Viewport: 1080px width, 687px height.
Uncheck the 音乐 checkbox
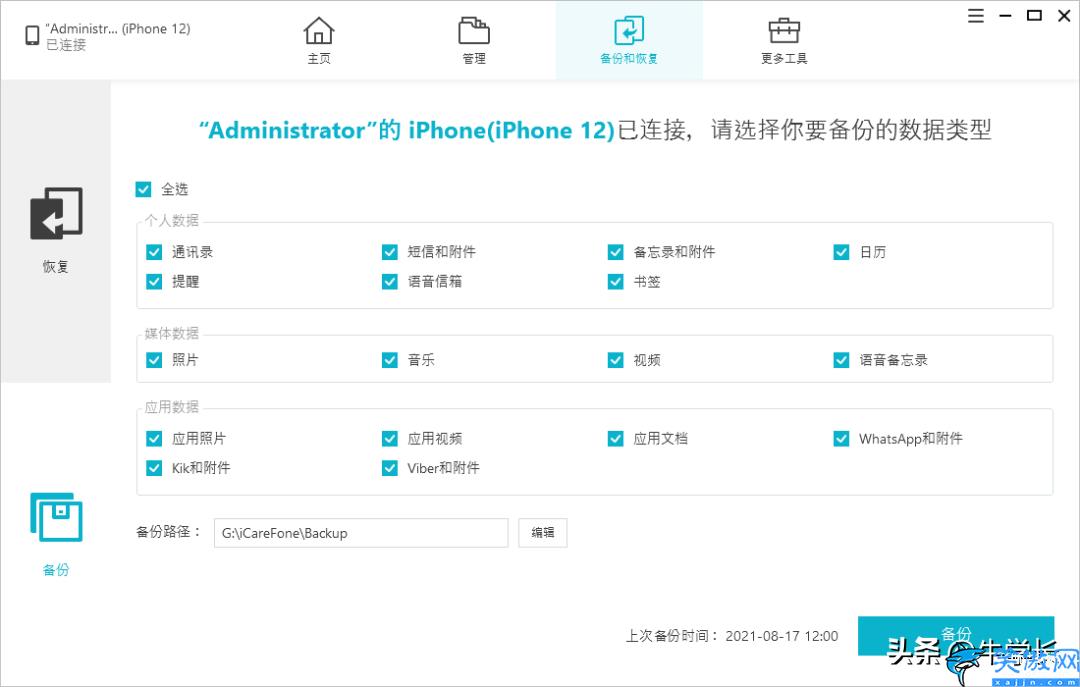click(x=390, y=360)
